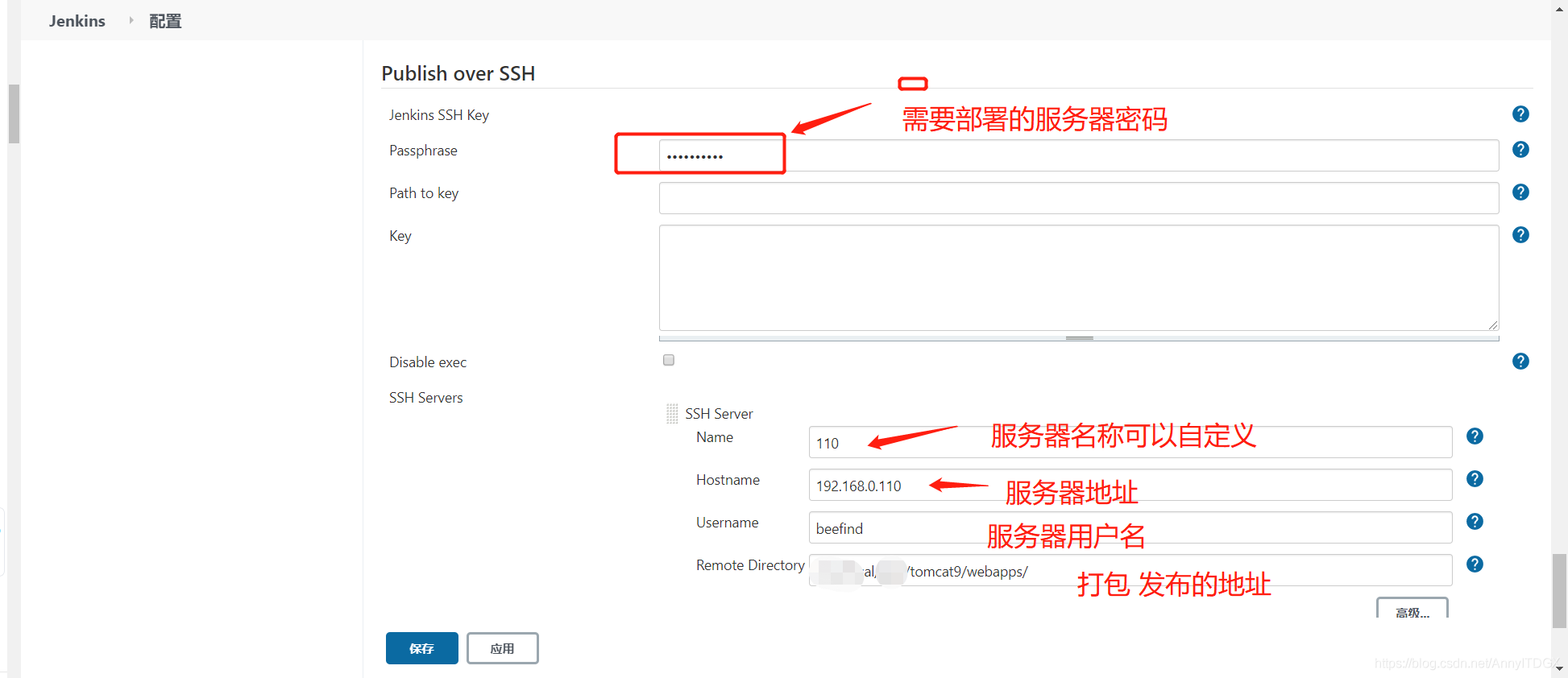Image resolution: width=1568 pixels, height=678 pixels.
Task: Click the SSH Servers label
Action: (x=425, y=398)
